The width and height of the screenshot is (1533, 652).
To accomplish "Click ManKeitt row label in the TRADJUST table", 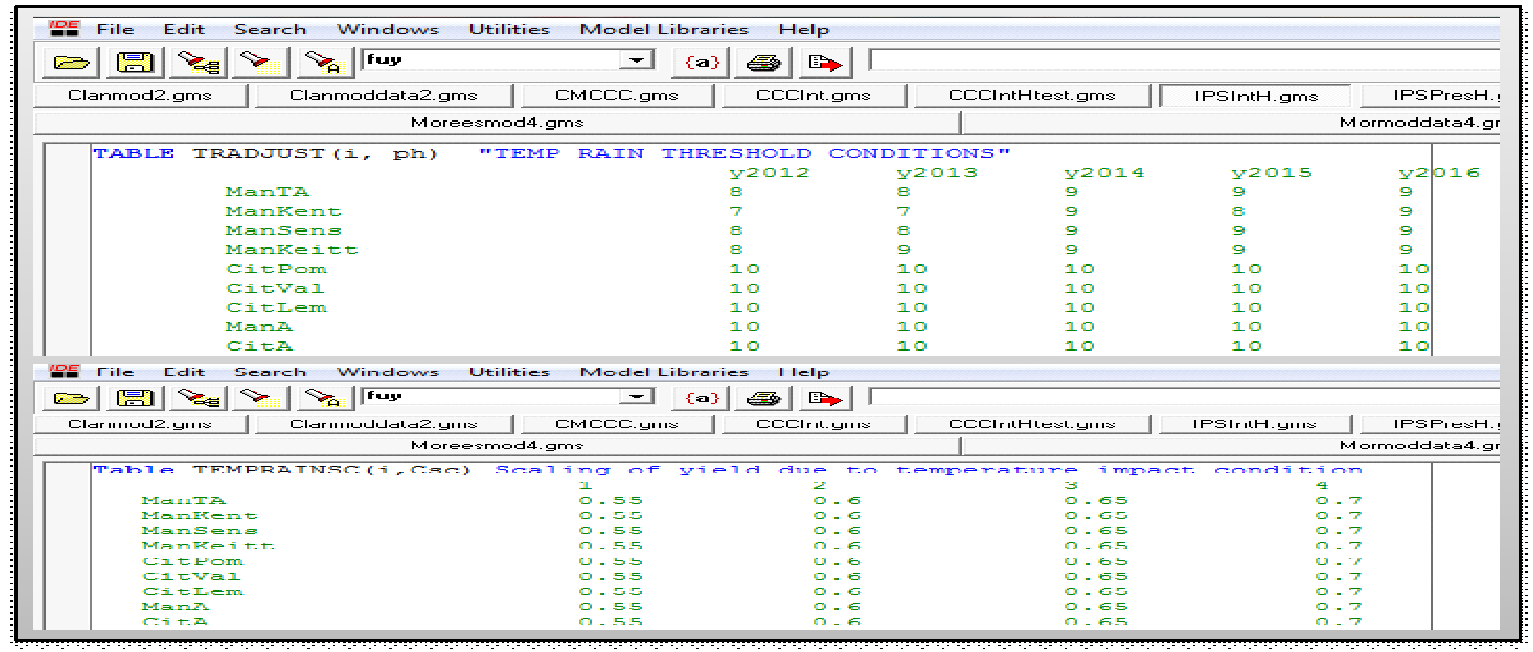I will [292, 250].
